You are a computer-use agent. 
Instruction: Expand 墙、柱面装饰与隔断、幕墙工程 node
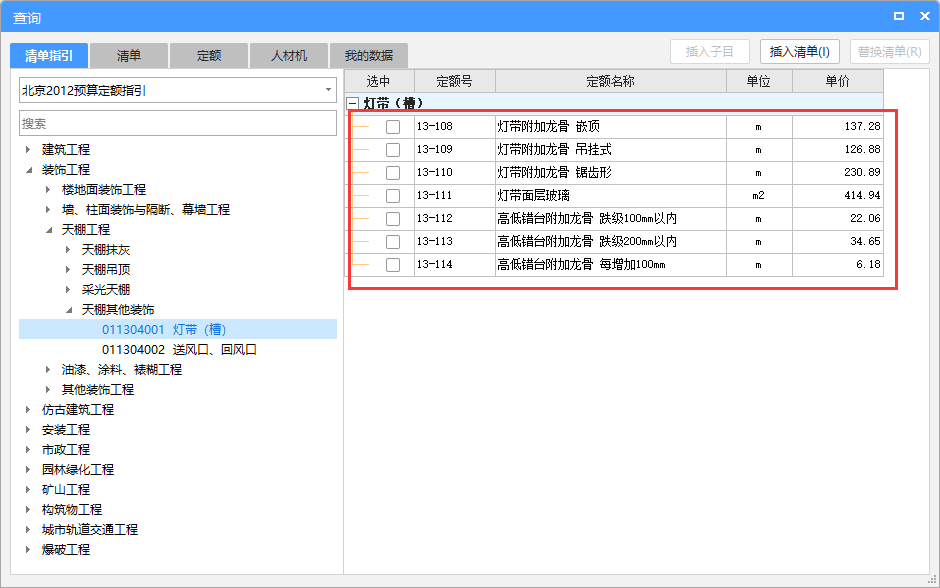point(48,209)
